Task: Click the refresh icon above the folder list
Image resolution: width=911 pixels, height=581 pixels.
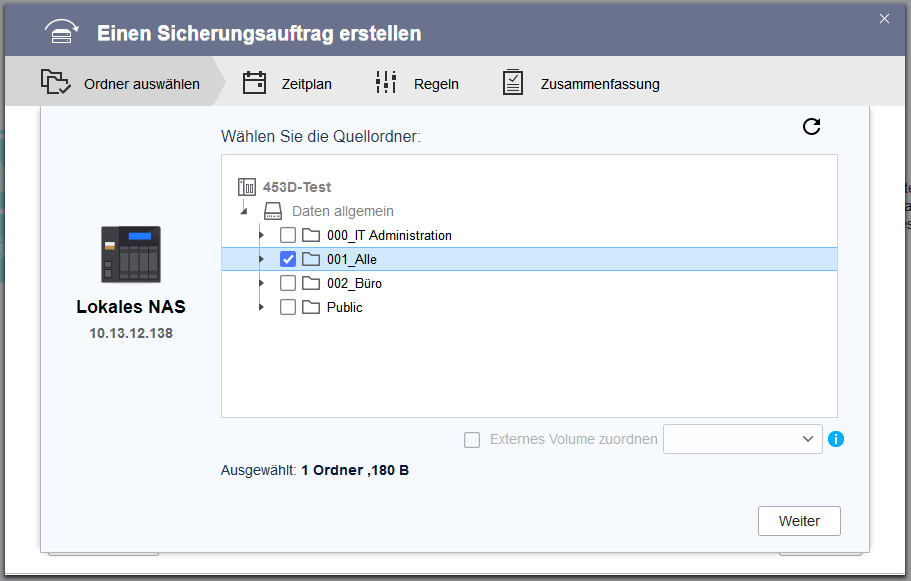Action: tap(811, 127)
